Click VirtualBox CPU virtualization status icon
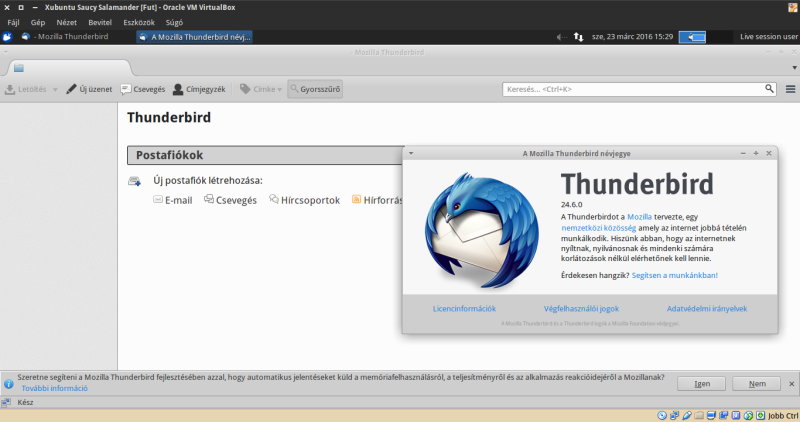The image size is (800, 422). click(x=736, y=415)
